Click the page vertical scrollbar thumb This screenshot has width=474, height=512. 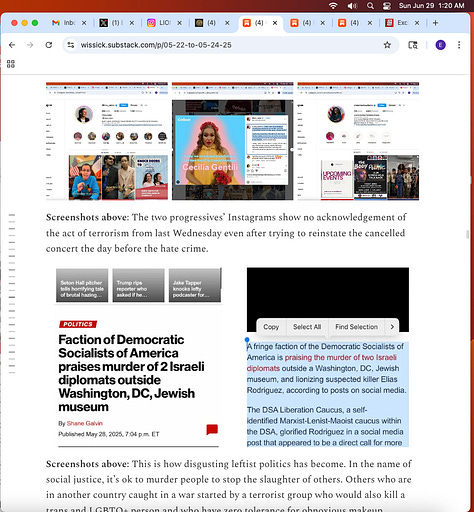point(468,234)
